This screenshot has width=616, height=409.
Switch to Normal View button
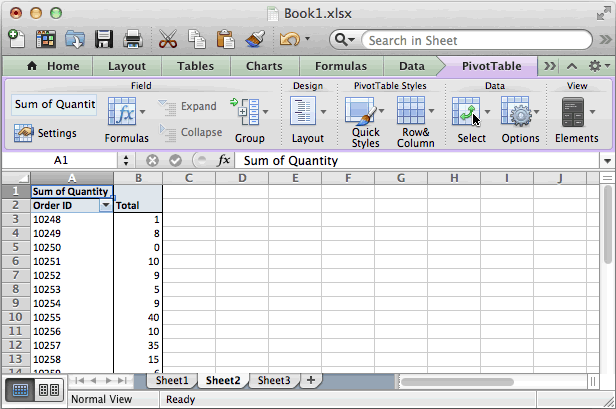coord(20,390)
